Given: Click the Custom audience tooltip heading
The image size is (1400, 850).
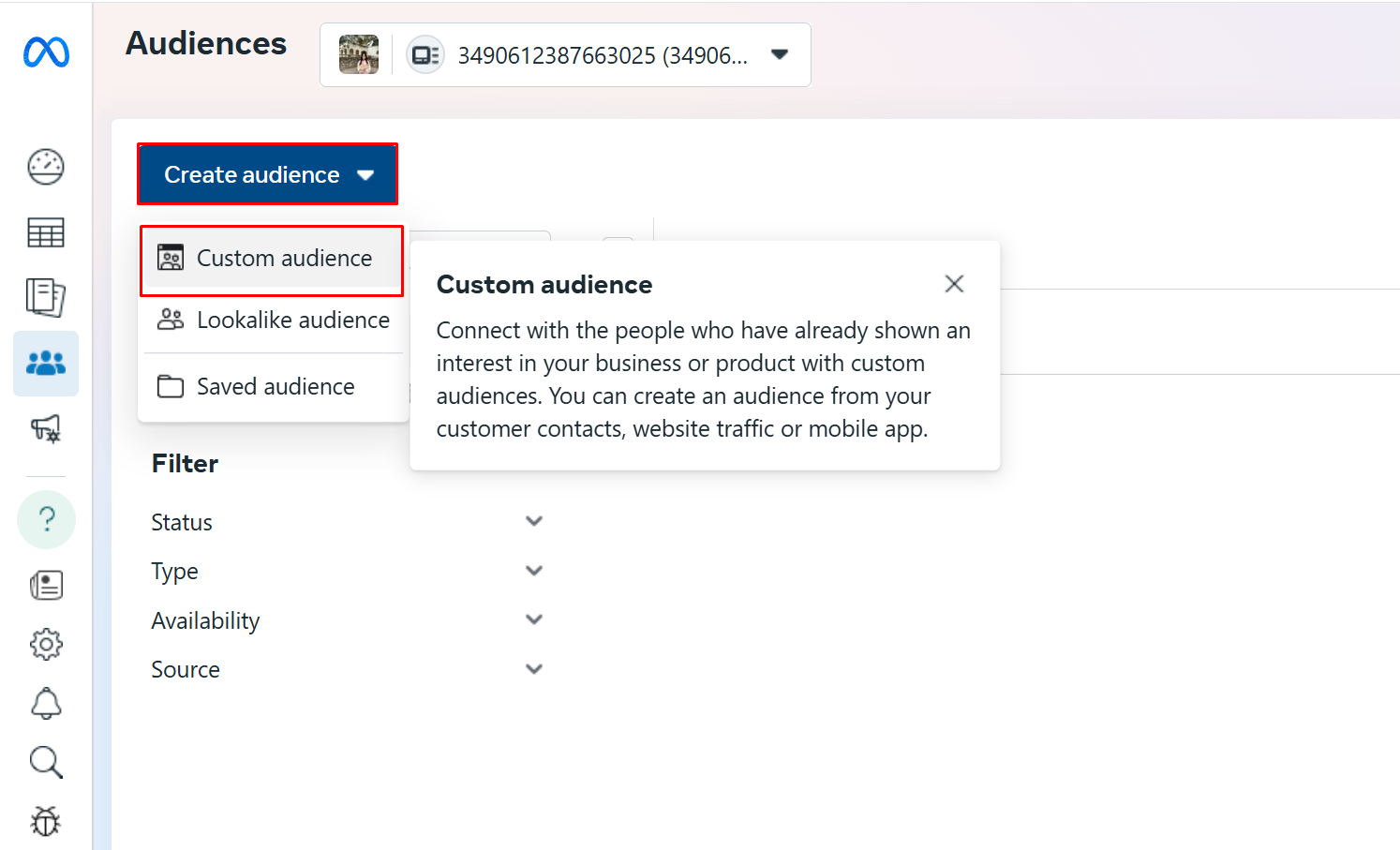Looking at the screenshot, I should (x=544, y=285).
